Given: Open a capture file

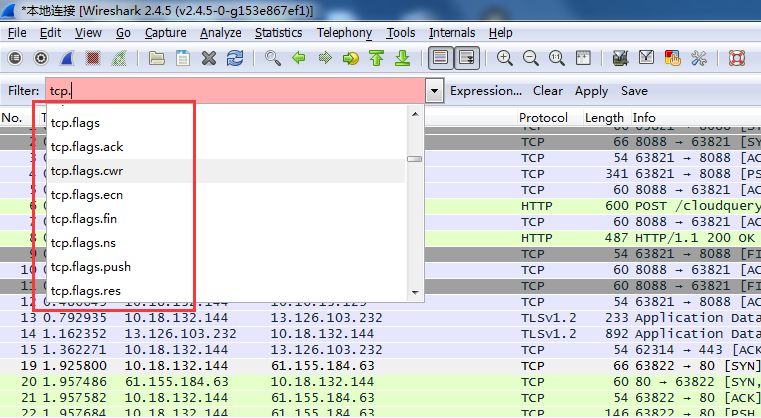Looking at the screenshot, I should pos(156,59).
